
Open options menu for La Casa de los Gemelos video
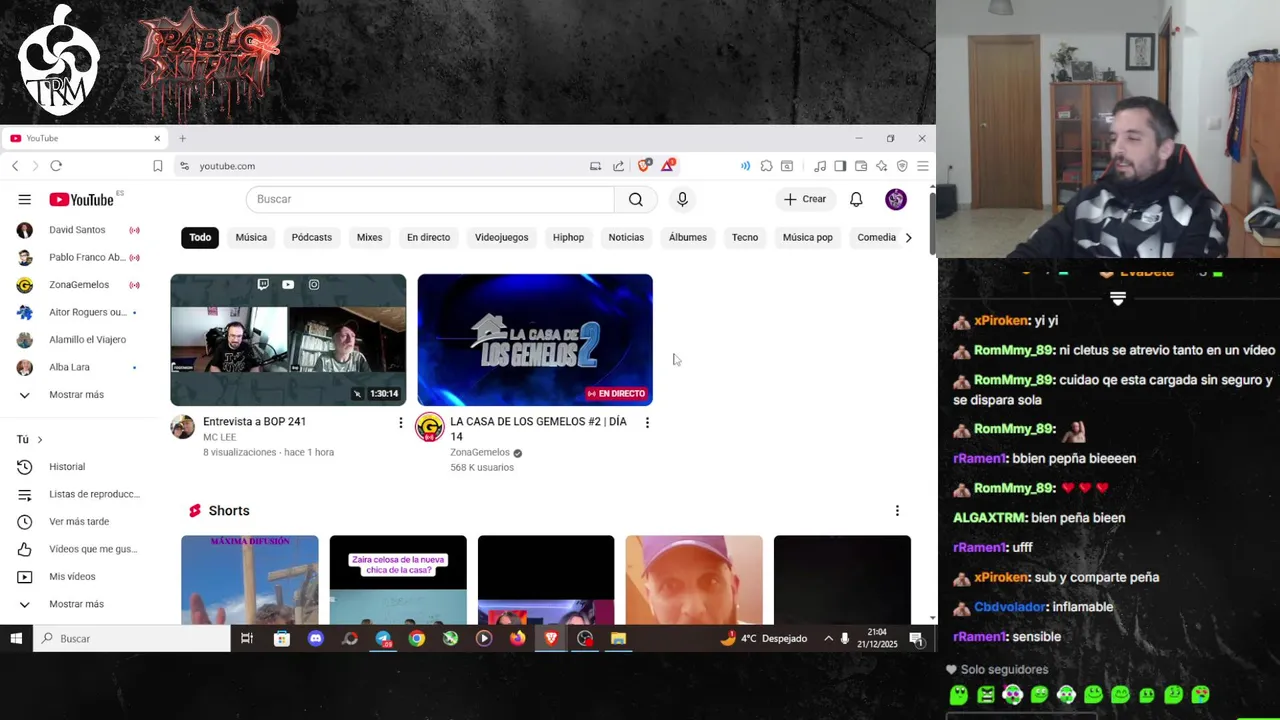pyautogui.click(x=647, y=423)
